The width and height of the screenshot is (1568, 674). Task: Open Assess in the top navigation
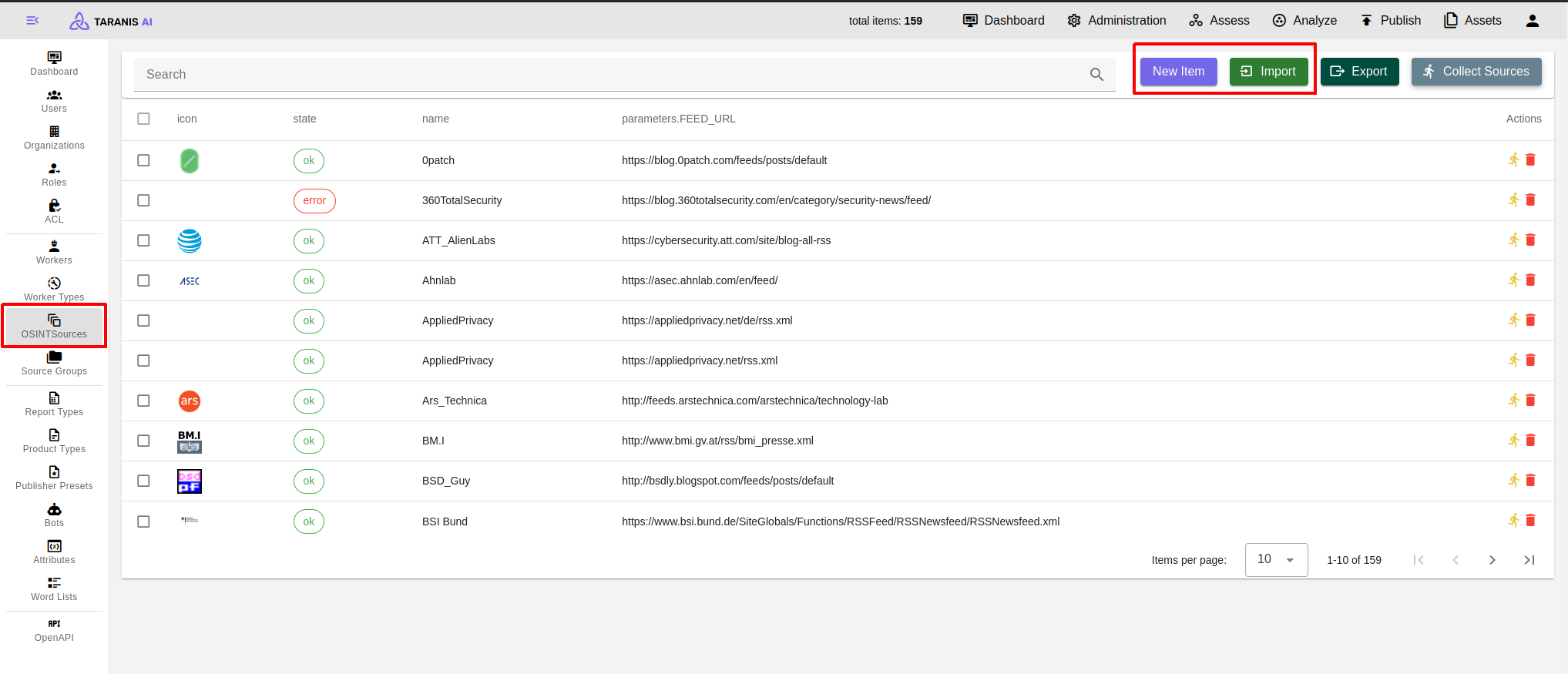[x=1219, y=21]
